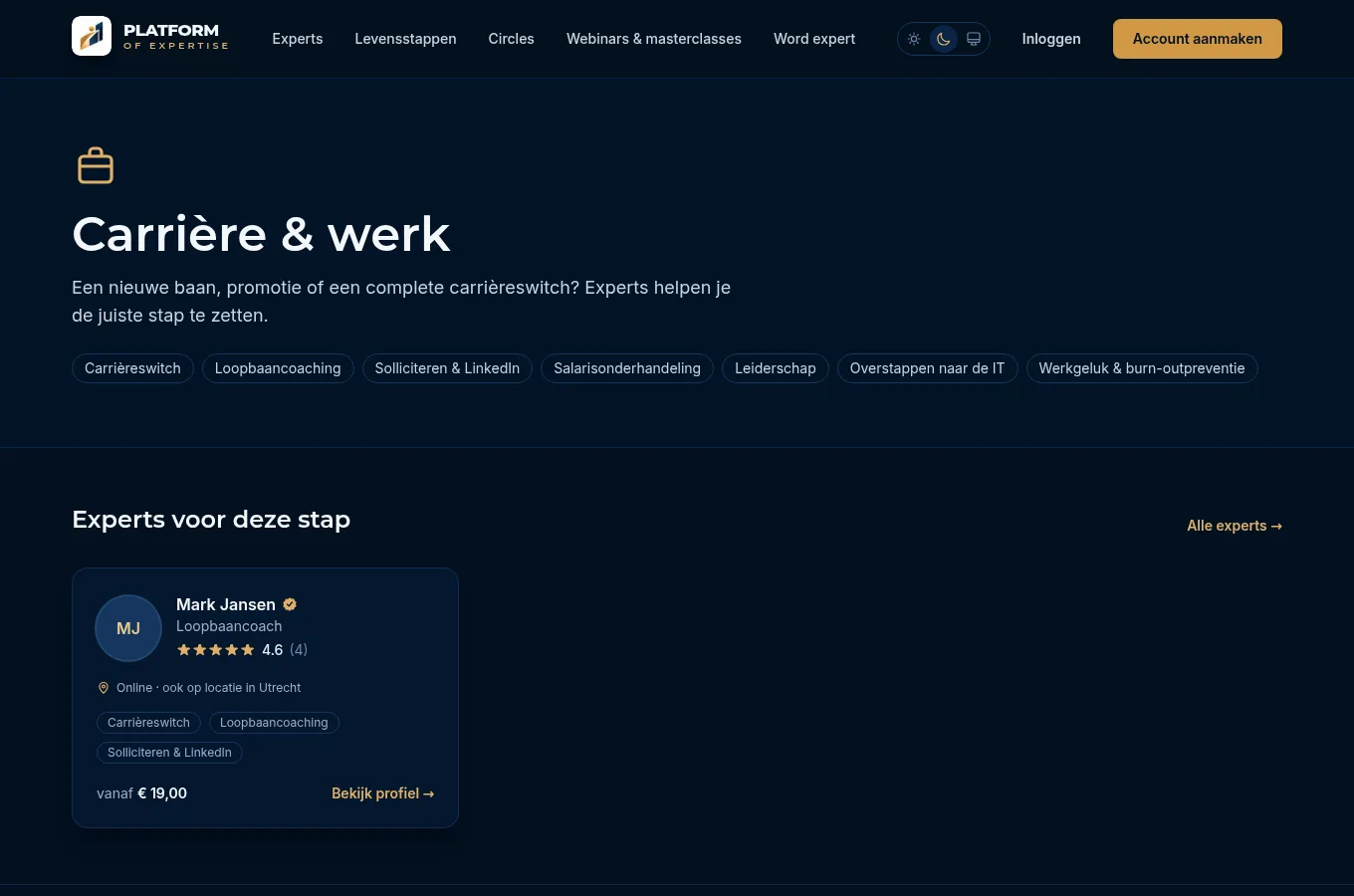Click Loopbaancoaching tag in Mark Jansen card

[274, 723]
